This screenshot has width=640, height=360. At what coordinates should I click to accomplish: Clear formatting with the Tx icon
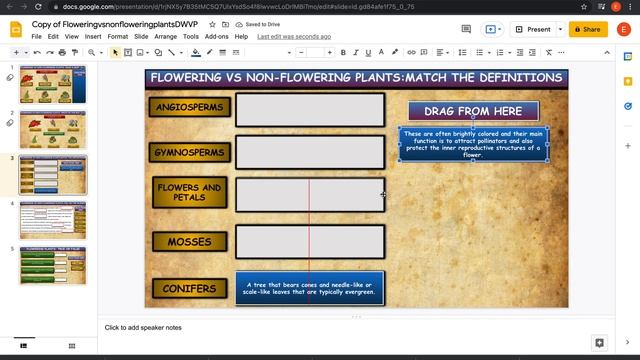[549, 53]
